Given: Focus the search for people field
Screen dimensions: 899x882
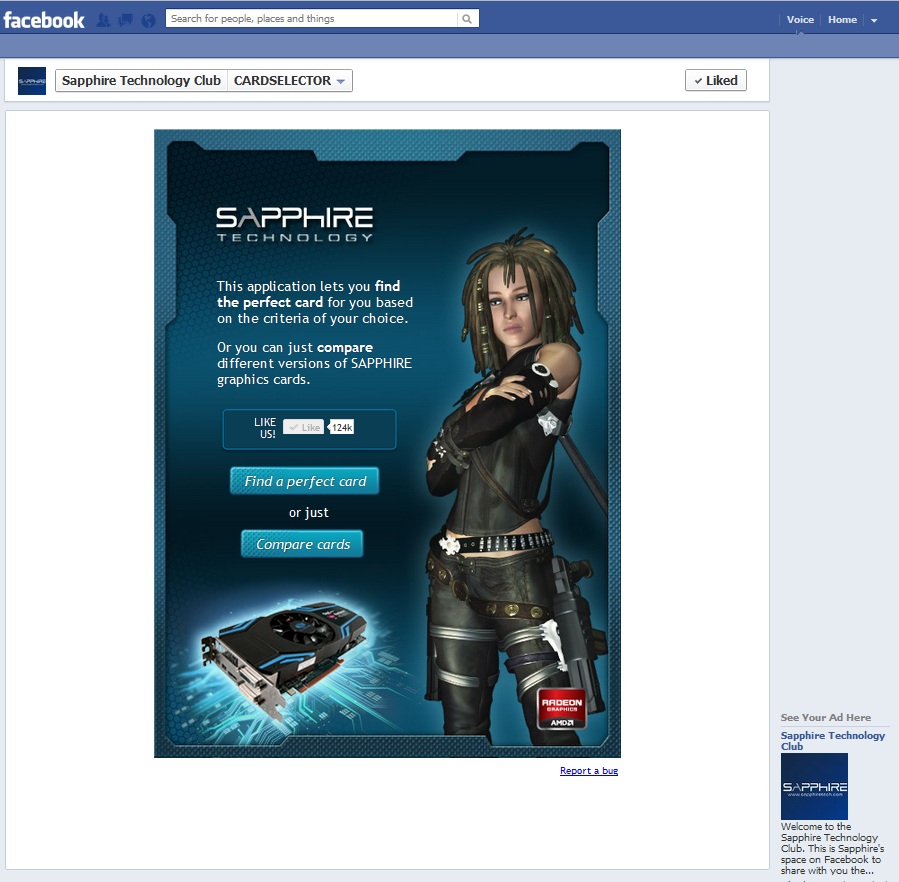Looking at the screenshot, I should pos(312,18).
